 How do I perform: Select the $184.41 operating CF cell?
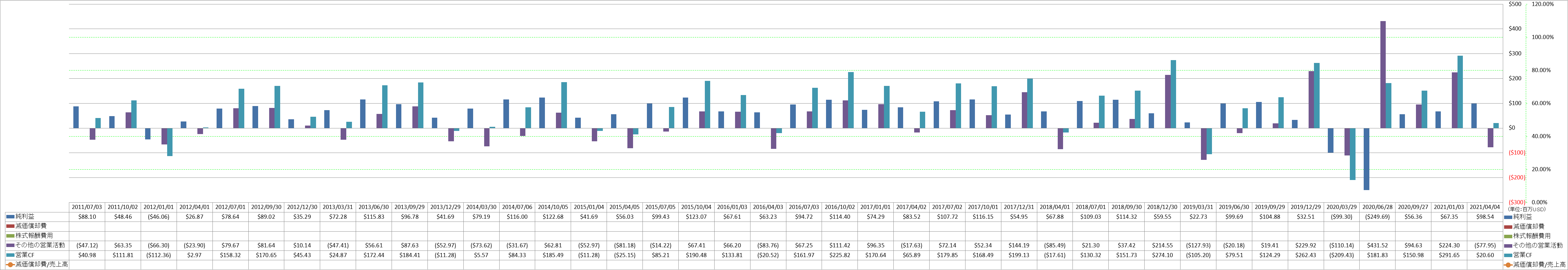pyautogui.click(x=410, y=255)
